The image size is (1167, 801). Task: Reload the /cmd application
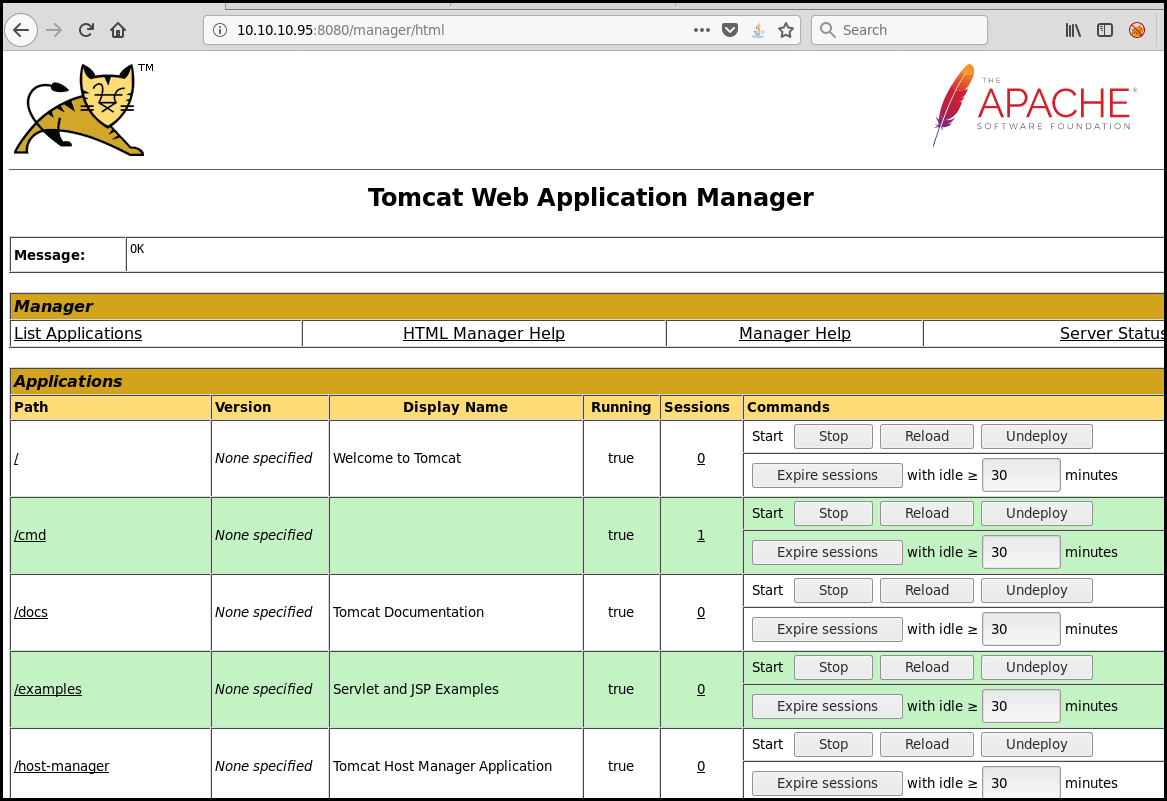point(927,513)
